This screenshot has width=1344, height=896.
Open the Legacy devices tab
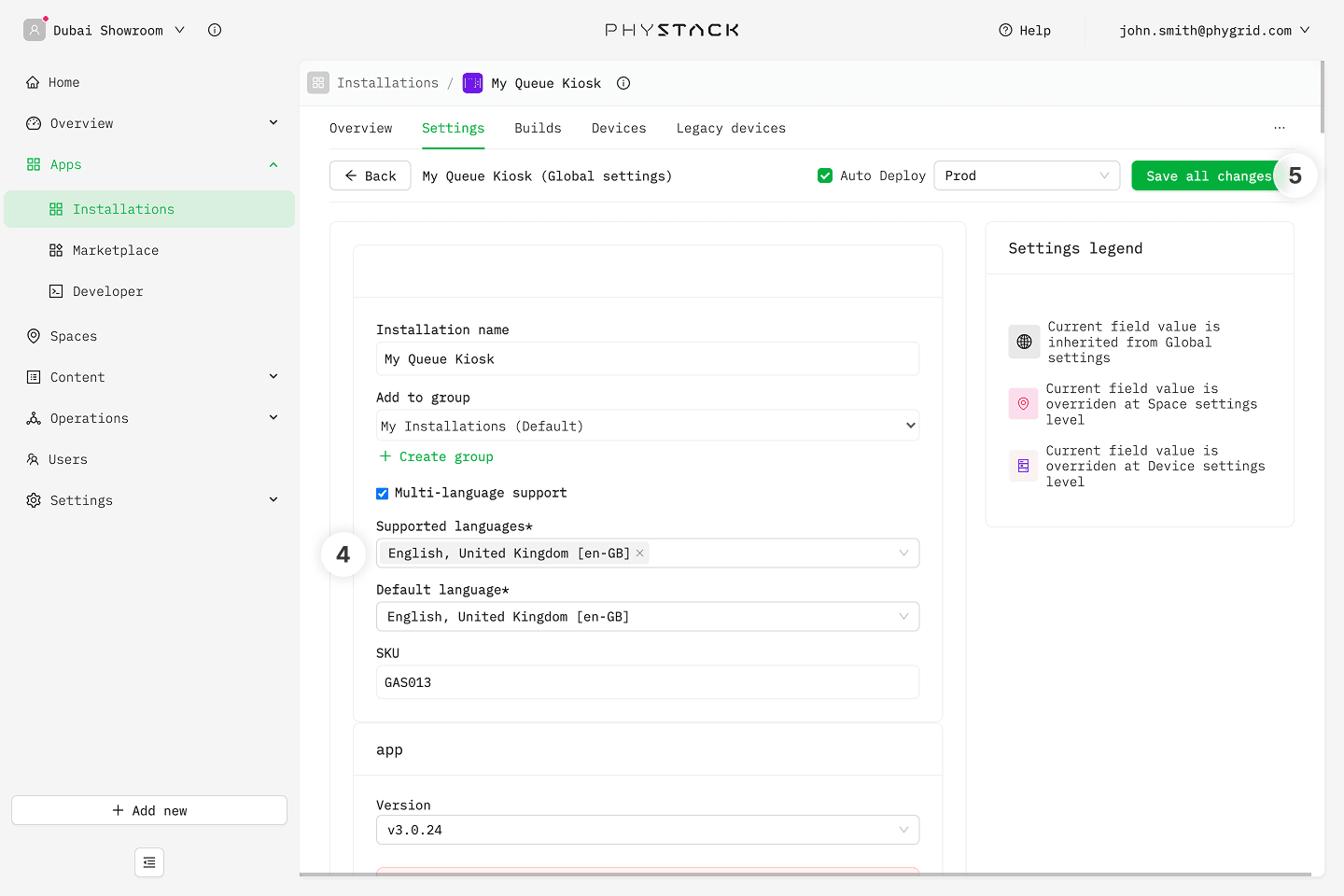[731, 128]
